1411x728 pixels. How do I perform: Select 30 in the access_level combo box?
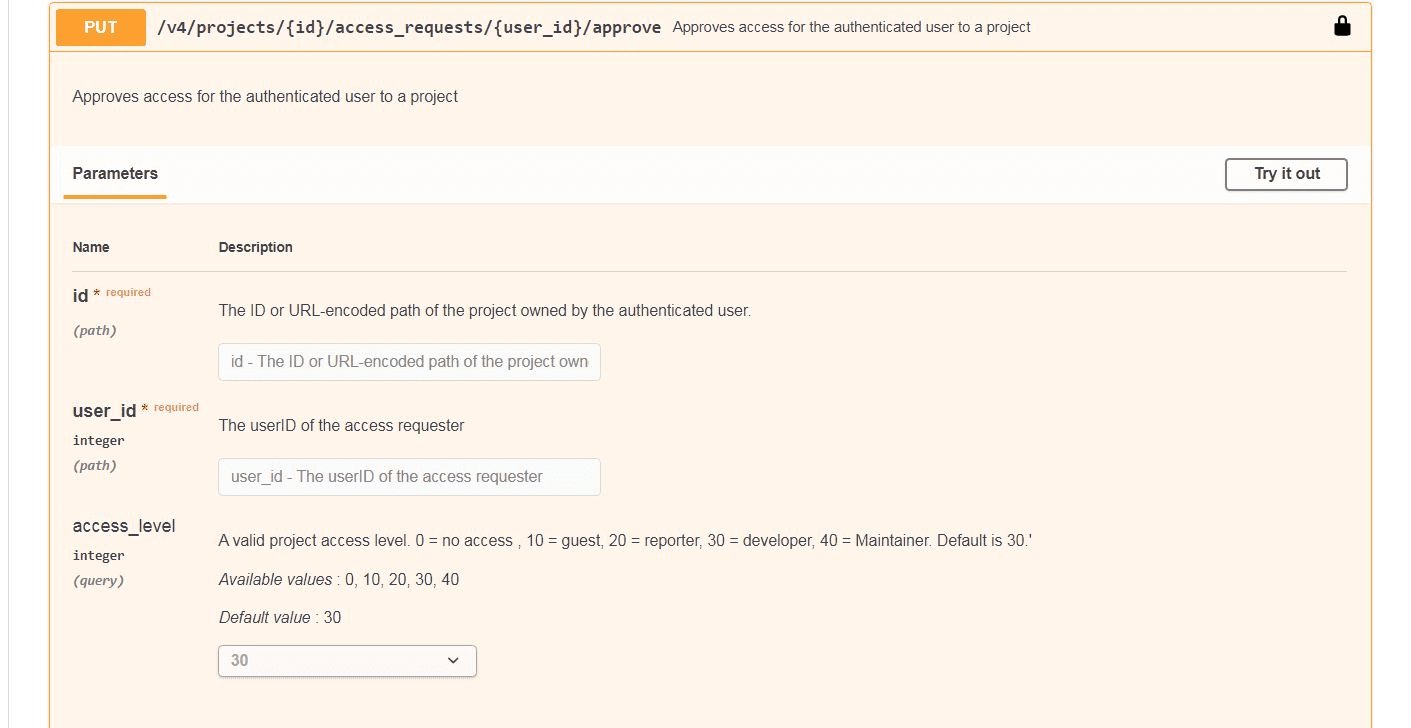tap(346, 660)
